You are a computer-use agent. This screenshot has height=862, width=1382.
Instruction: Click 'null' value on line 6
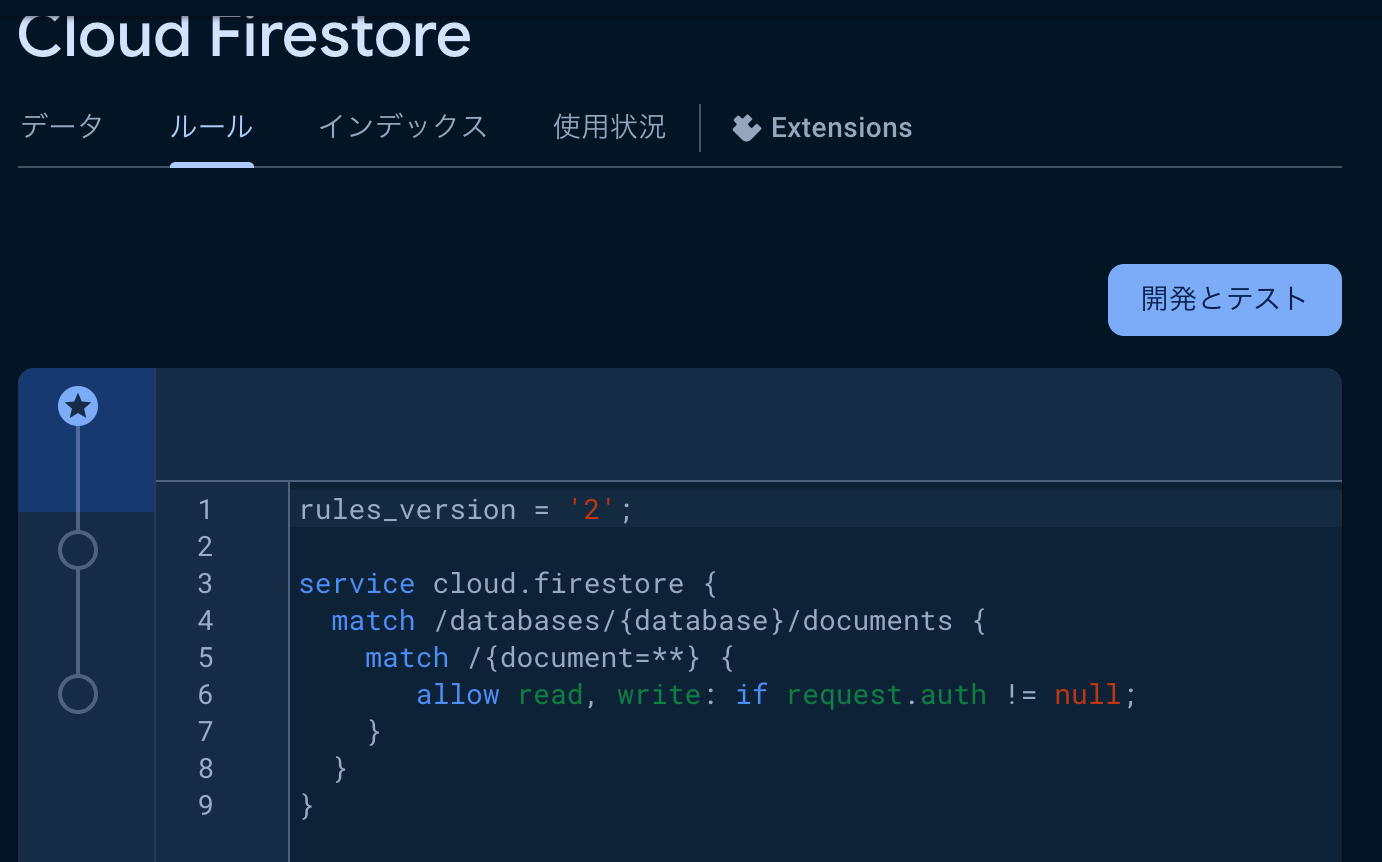point(1088,695)
